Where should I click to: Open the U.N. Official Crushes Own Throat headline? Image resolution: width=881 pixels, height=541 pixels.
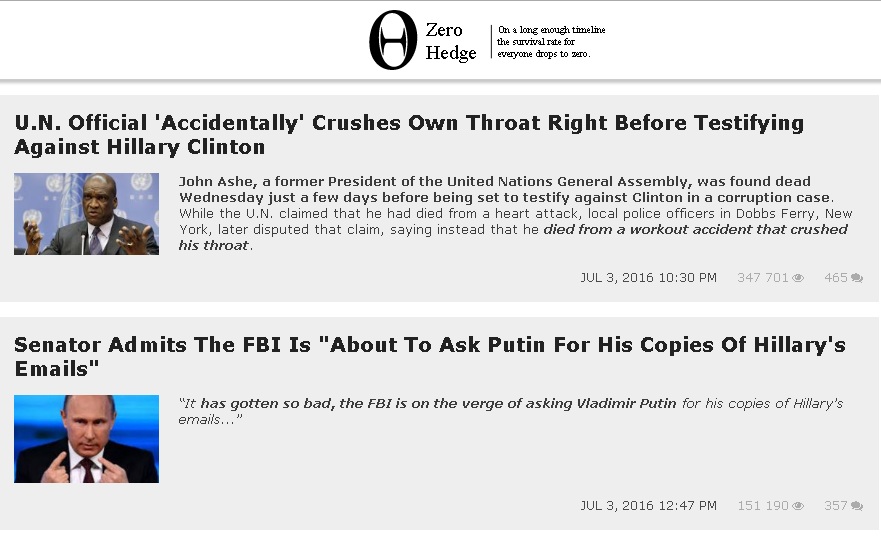(x=409, y=134)
